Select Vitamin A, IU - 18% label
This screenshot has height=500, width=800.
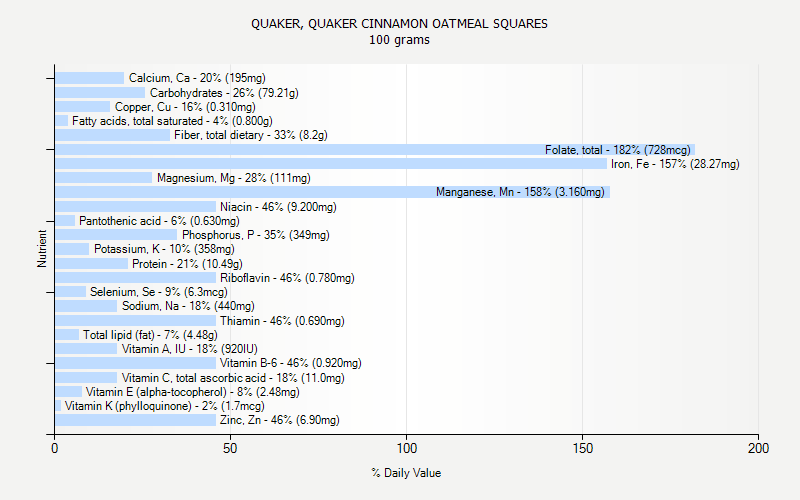coord(189,349)
